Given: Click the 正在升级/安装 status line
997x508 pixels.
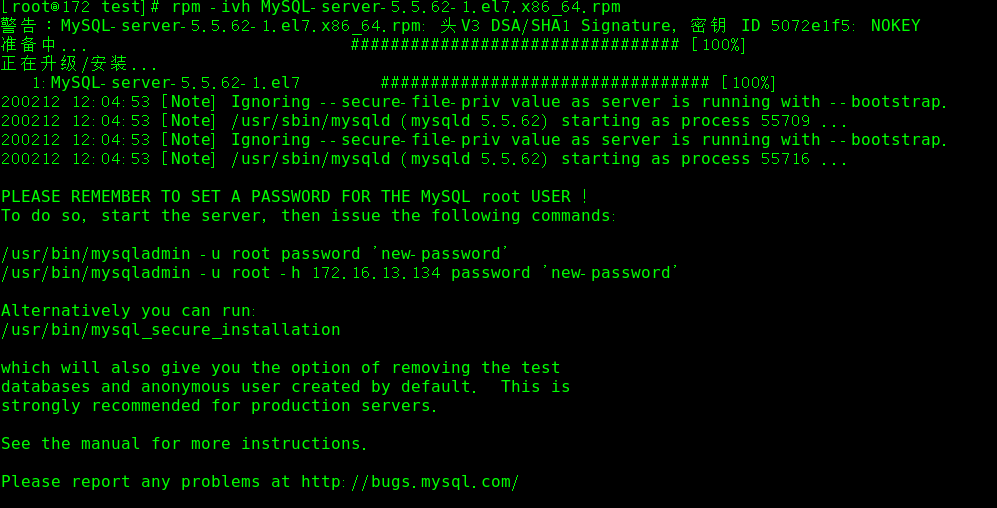Looking at the screenshot, I should pos(79,64).
